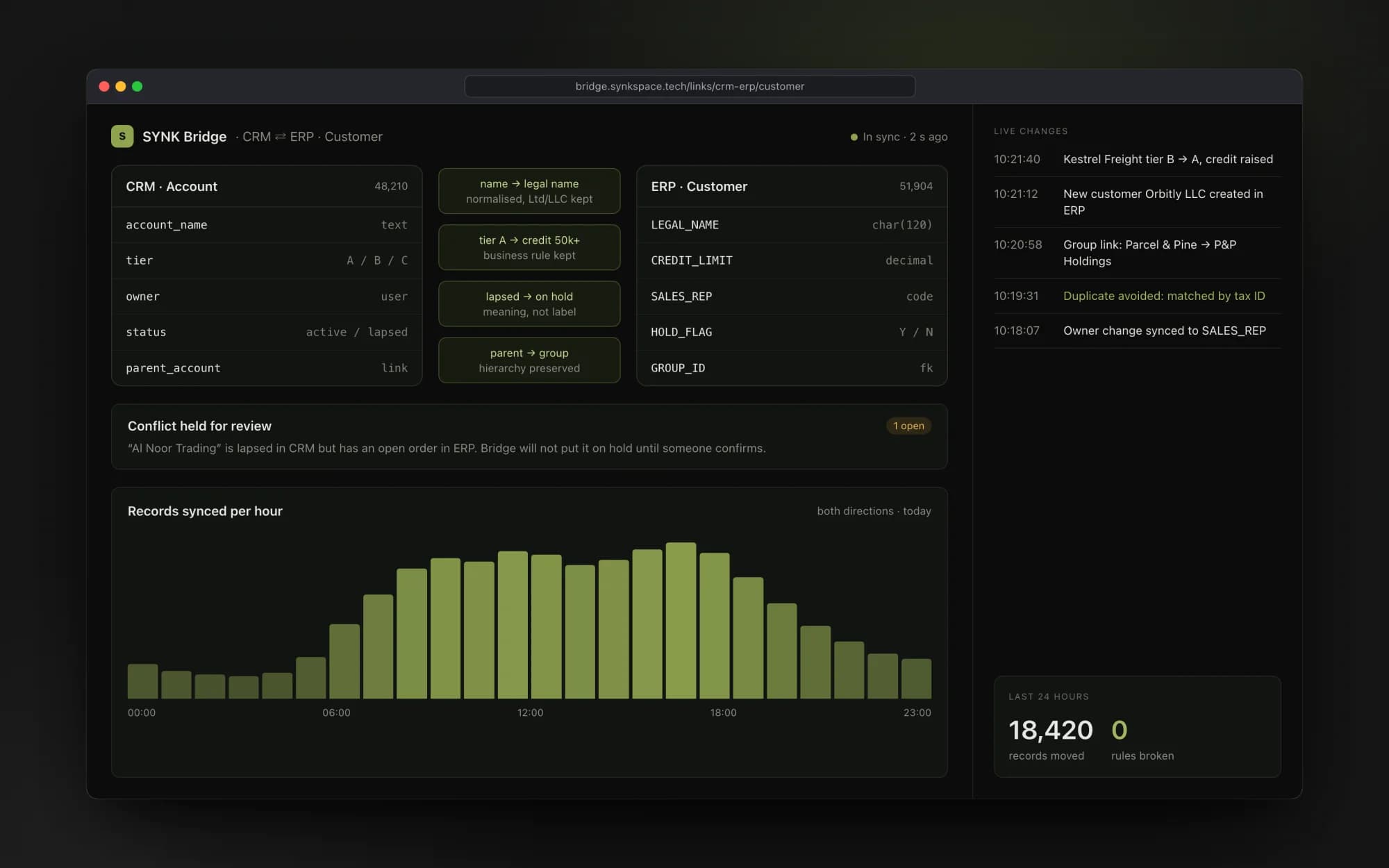Open the Owner change synced to SALES_REP entry

point(1137,331)
